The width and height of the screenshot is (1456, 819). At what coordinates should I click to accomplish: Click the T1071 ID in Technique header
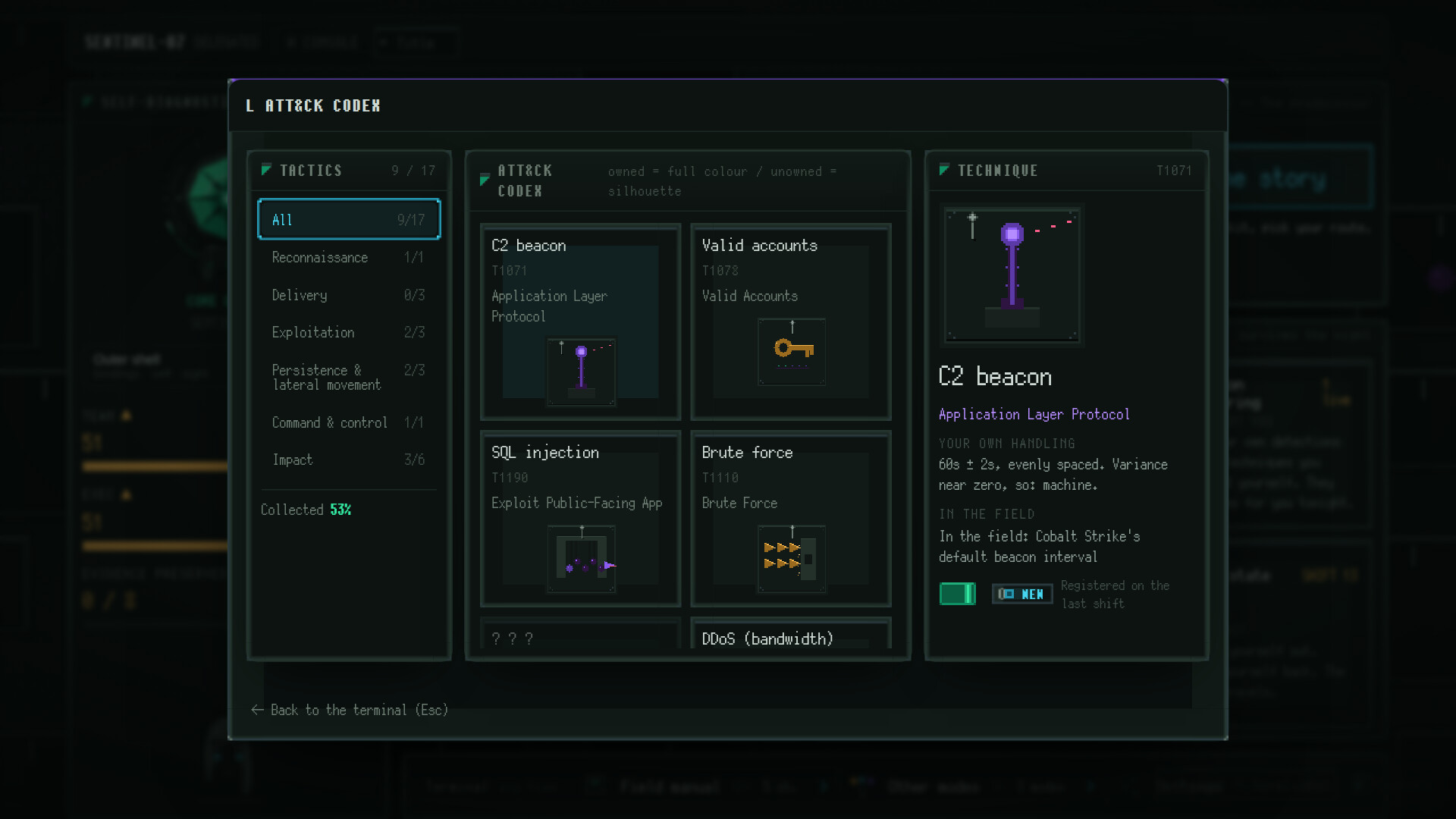coord(1174,171)
